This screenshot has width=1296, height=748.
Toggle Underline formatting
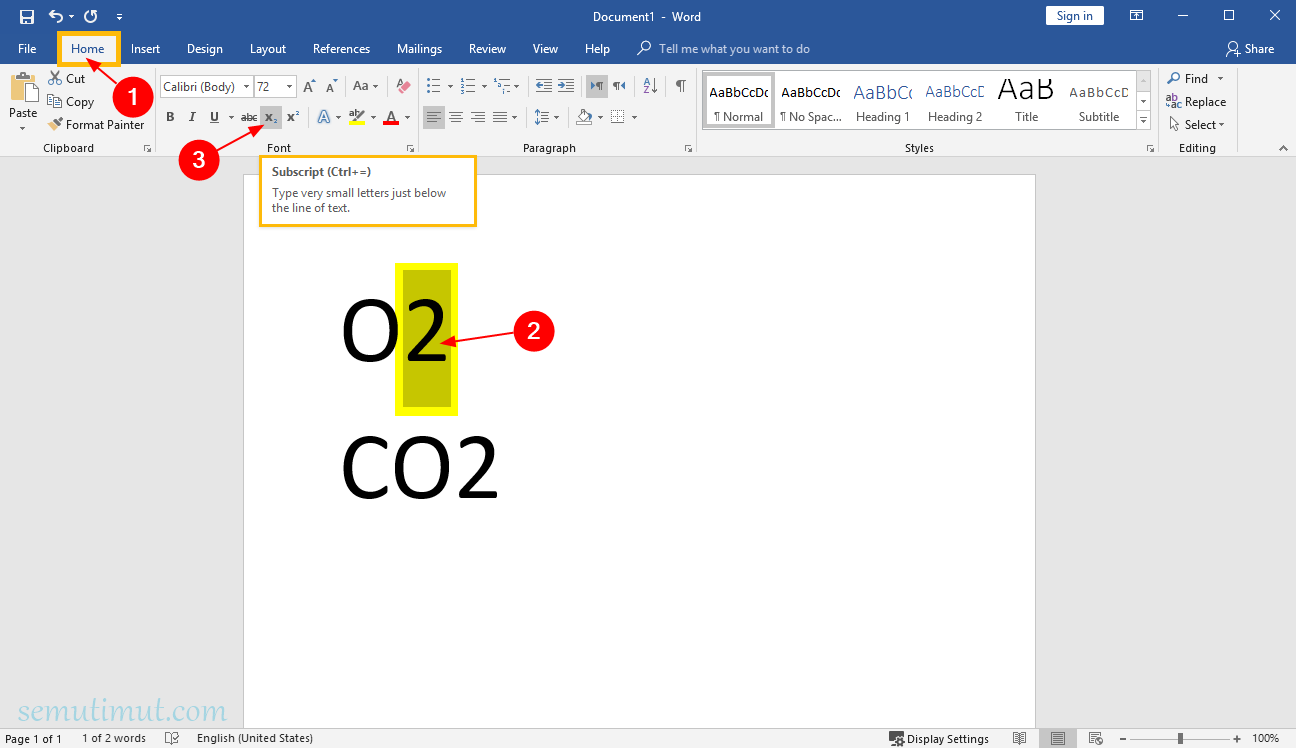(x=214, y=117)
